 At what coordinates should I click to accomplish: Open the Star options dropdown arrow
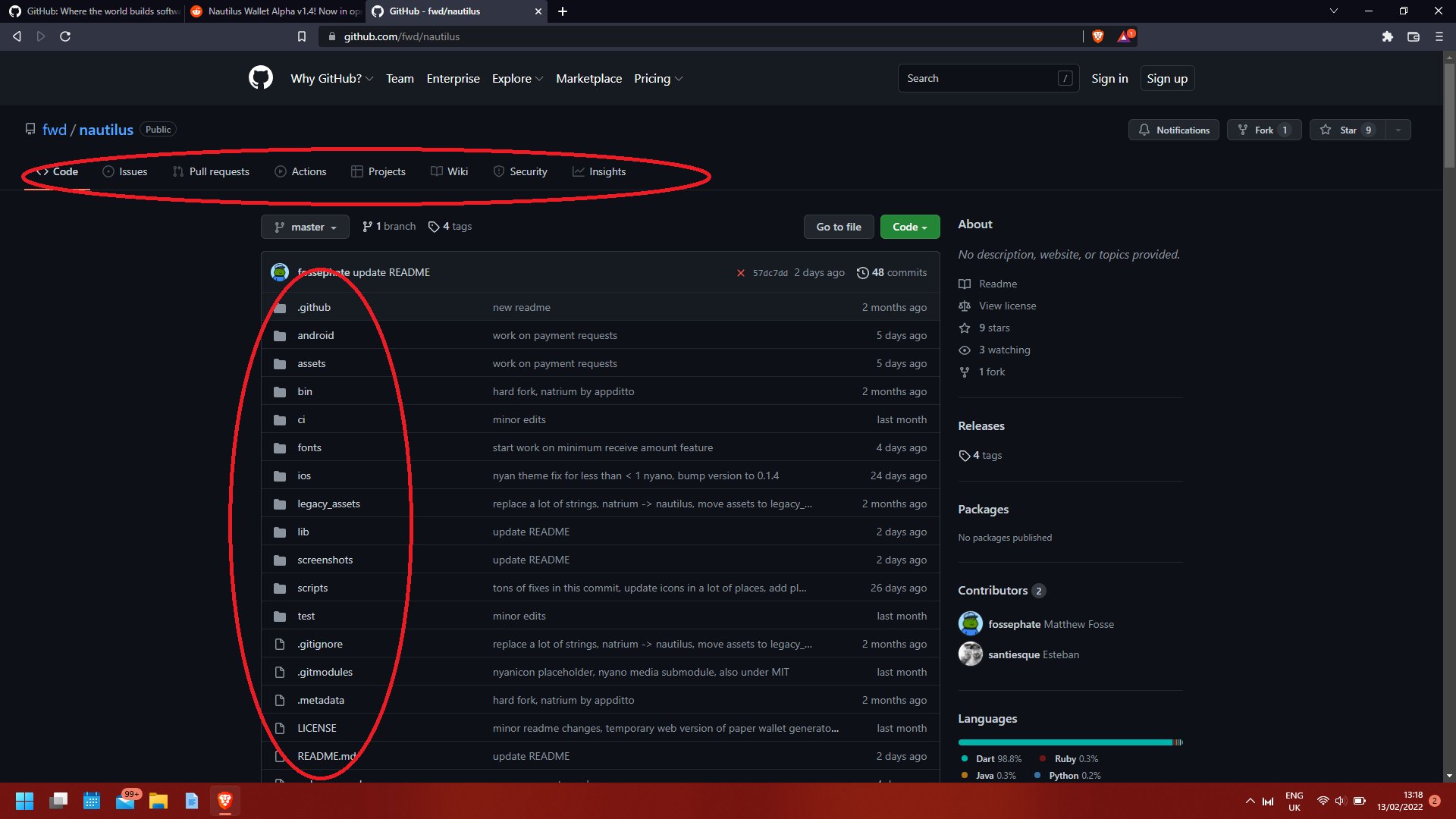point(1398,130)
